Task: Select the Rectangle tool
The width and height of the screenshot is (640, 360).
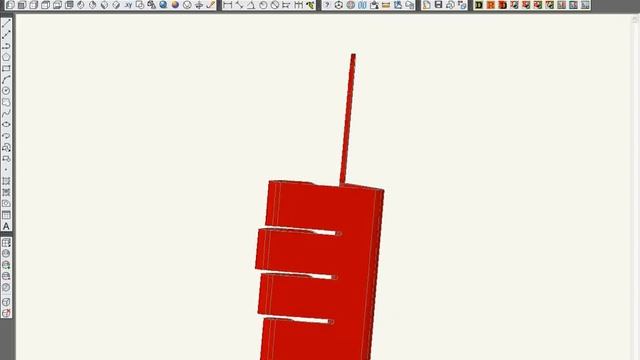Action: click(6, 69)
